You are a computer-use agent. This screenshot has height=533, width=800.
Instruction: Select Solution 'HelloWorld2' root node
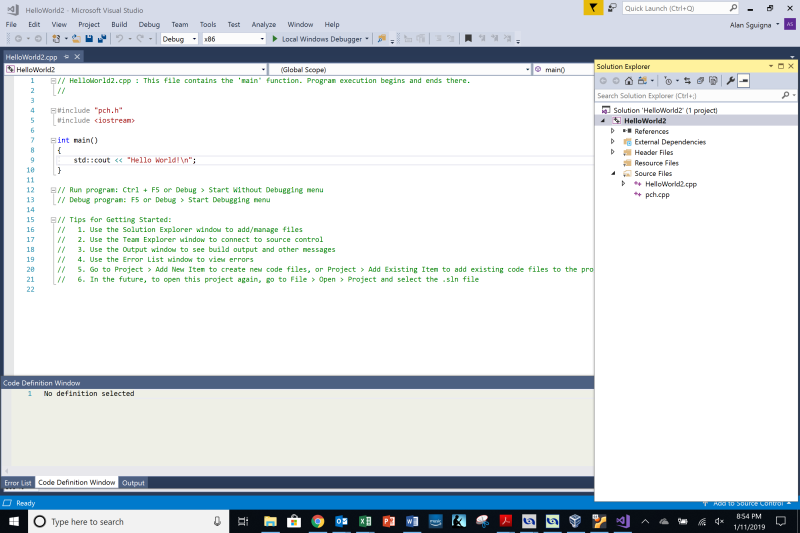click(665, 110)
